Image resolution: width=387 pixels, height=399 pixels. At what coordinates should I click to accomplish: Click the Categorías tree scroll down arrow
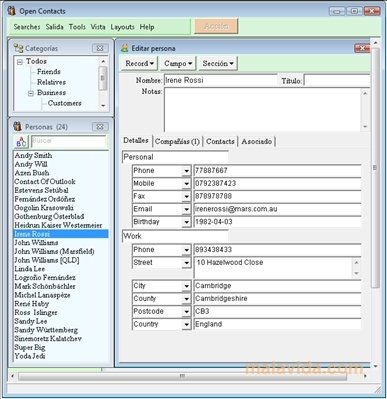point(103,106)
